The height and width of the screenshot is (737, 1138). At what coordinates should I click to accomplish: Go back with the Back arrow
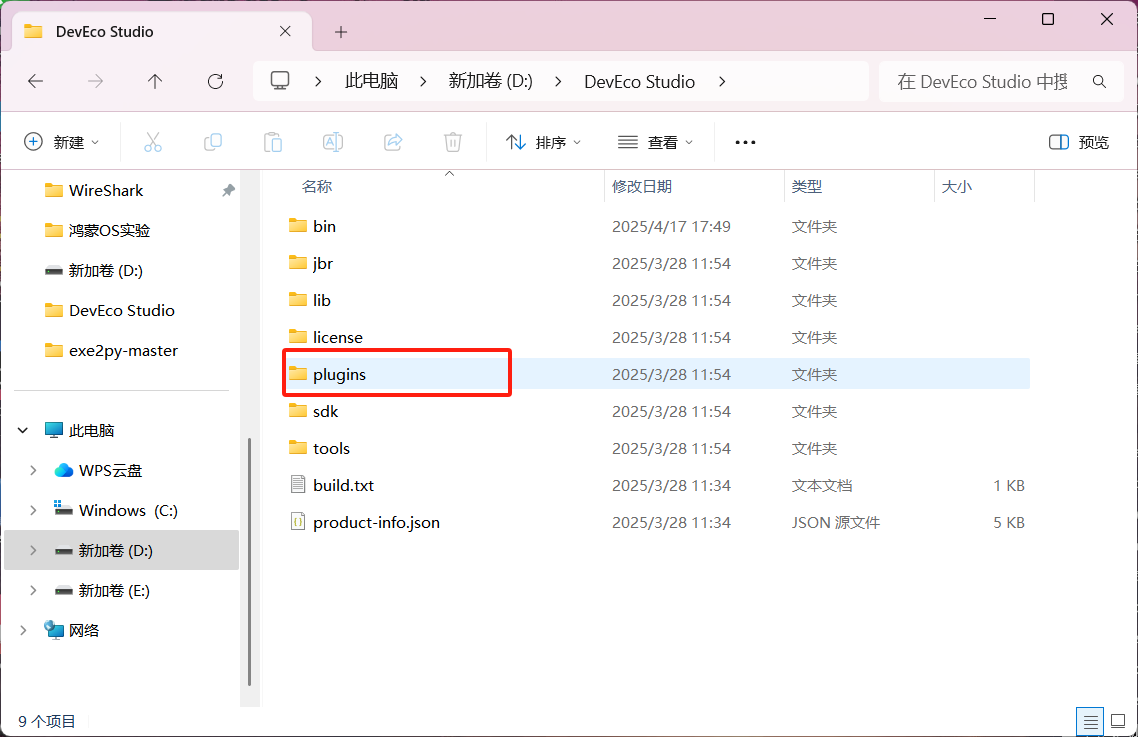[36, 81]
